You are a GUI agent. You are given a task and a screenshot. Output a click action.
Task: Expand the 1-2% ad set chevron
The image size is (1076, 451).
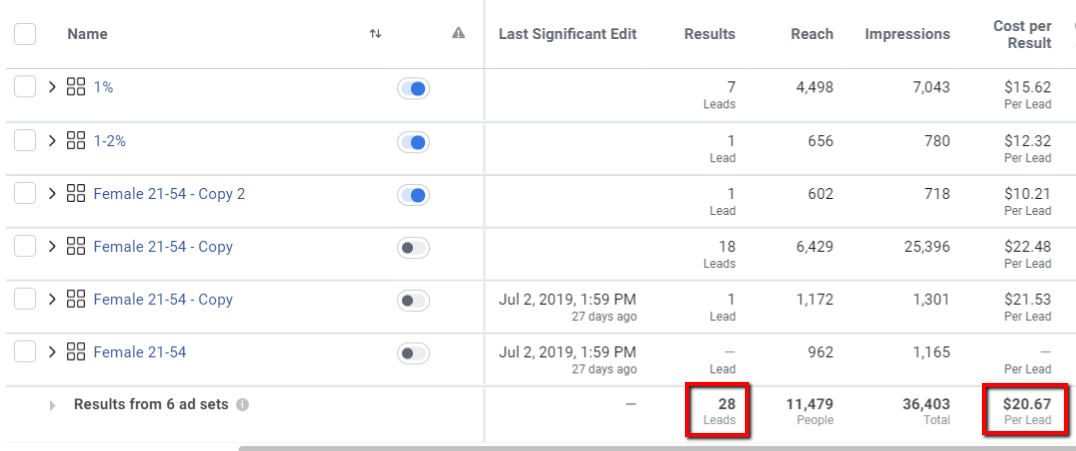click(x=52, y=141)
